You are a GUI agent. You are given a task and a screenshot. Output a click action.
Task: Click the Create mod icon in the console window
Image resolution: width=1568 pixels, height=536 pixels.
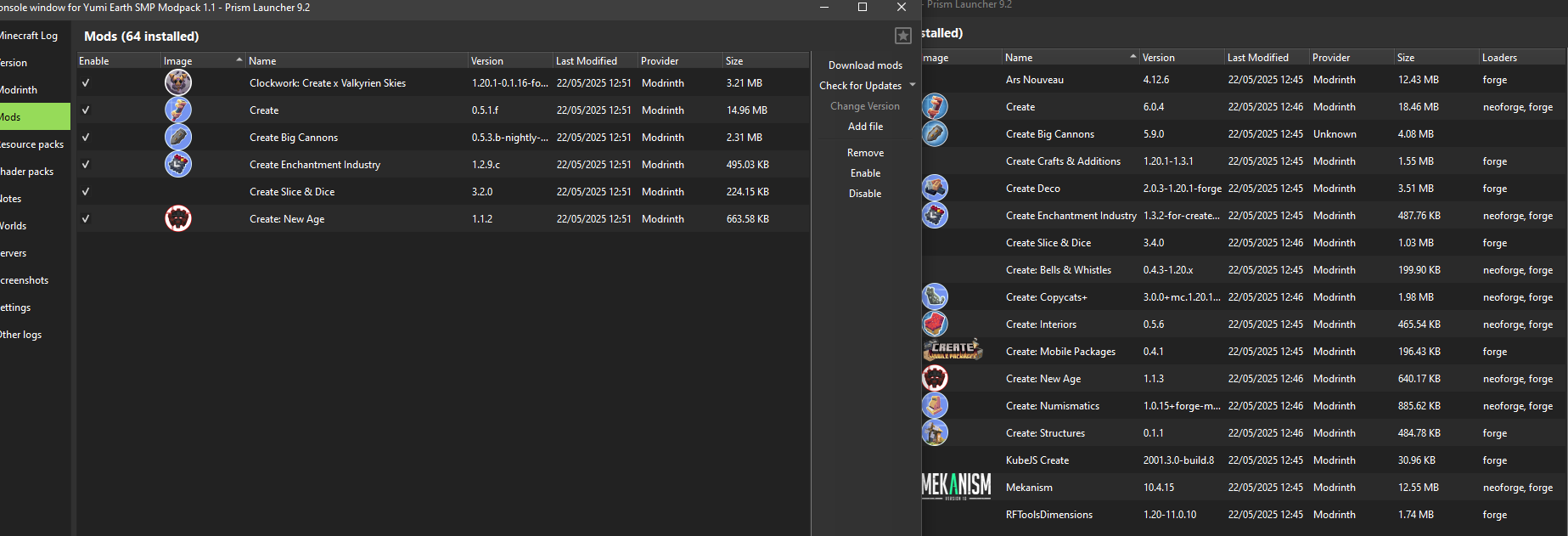[x=177, y=110]
